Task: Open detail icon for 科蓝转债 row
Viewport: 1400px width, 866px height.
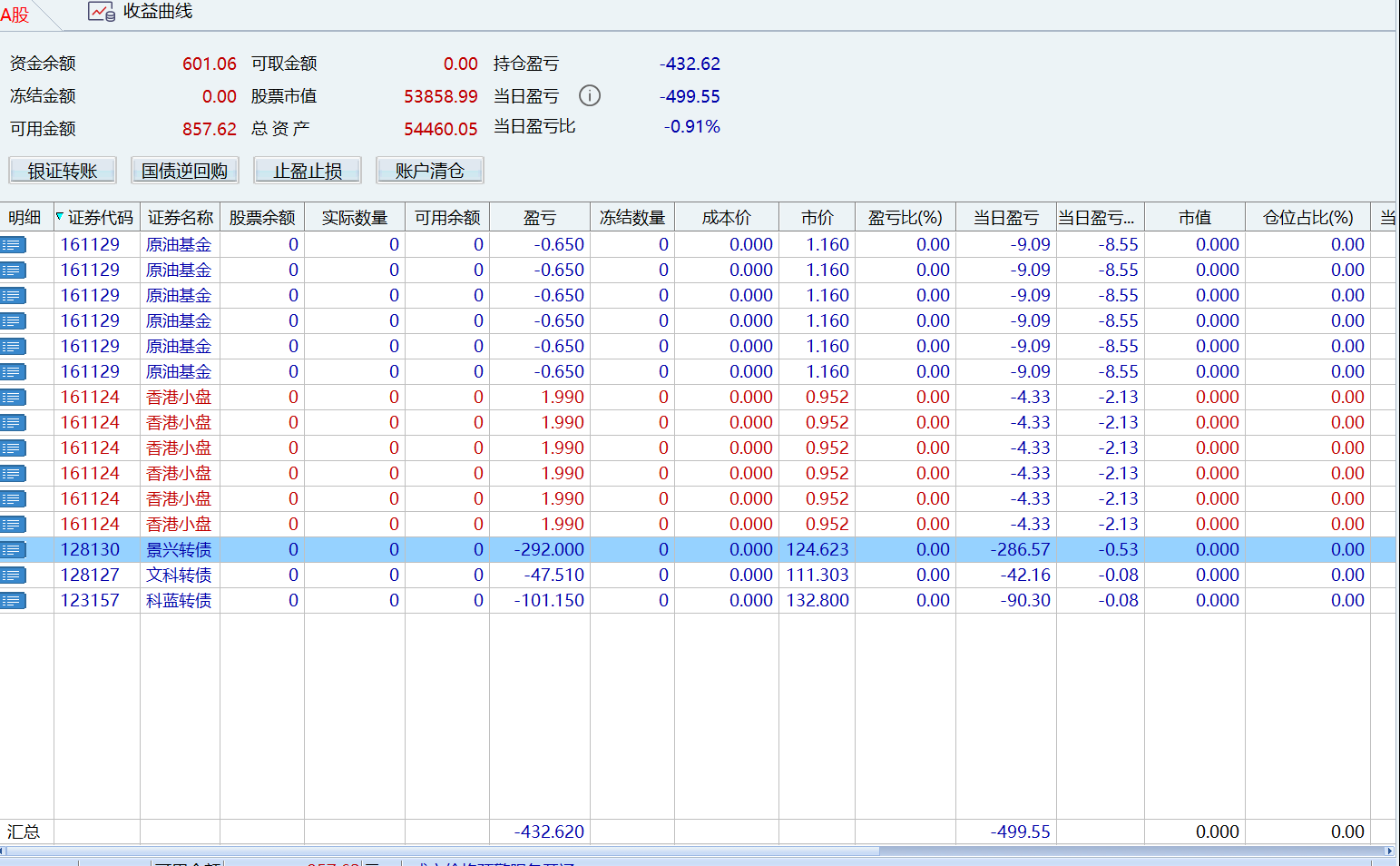Action: coord(14,601)
